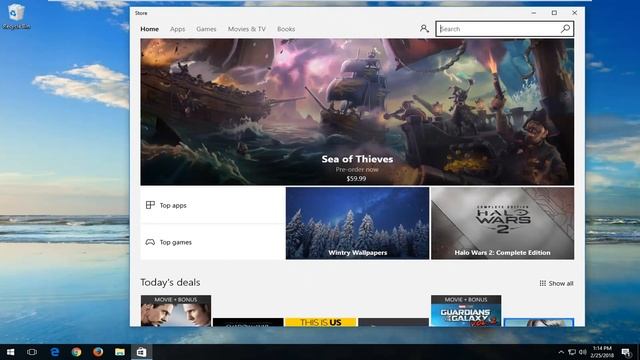Screen dimensions: 640x360
Task: Open the Top apps list
Action: pyautogui.click(x=212, y=205)
